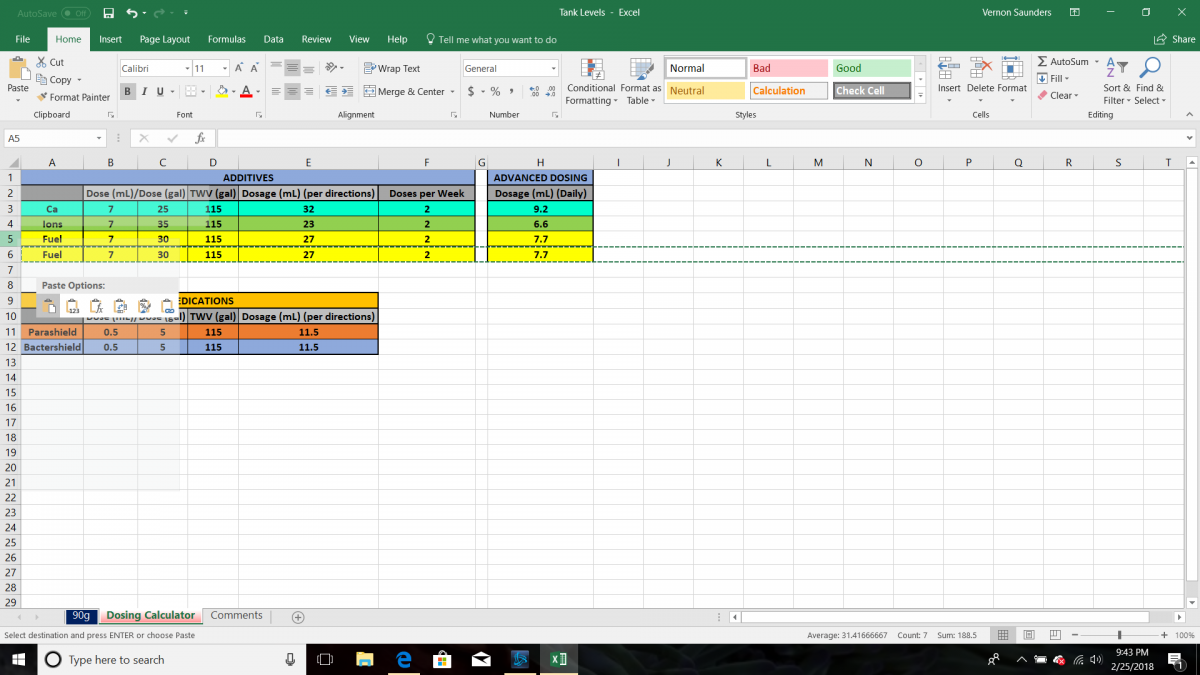Click the Share button
The image size is (1200, 675).
pos(1175,39)
